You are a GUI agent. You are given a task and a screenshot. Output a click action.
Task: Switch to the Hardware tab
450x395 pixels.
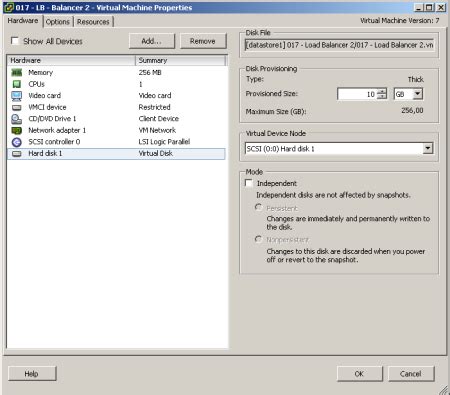pyautogui.click(x=23, y=21)
